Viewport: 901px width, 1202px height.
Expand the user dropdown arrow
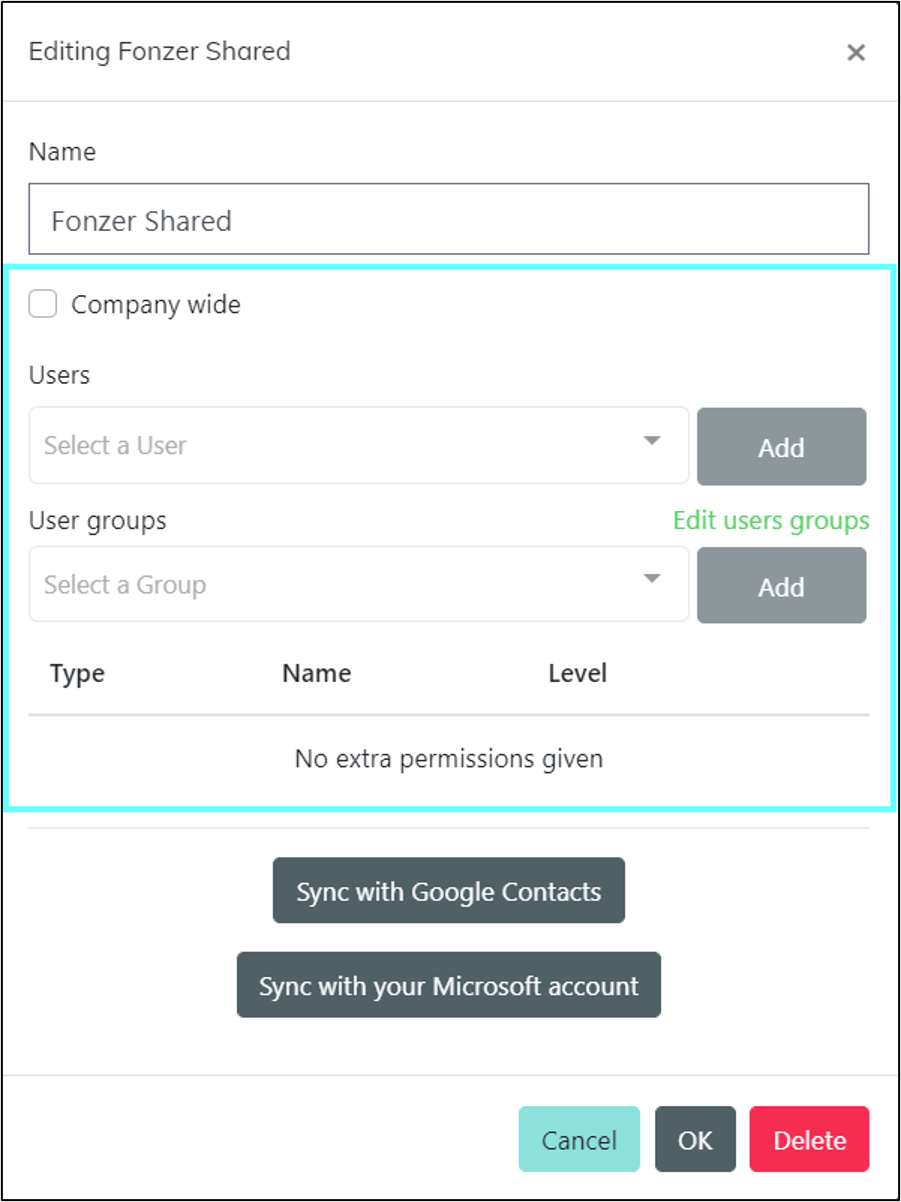pos(652,441)
